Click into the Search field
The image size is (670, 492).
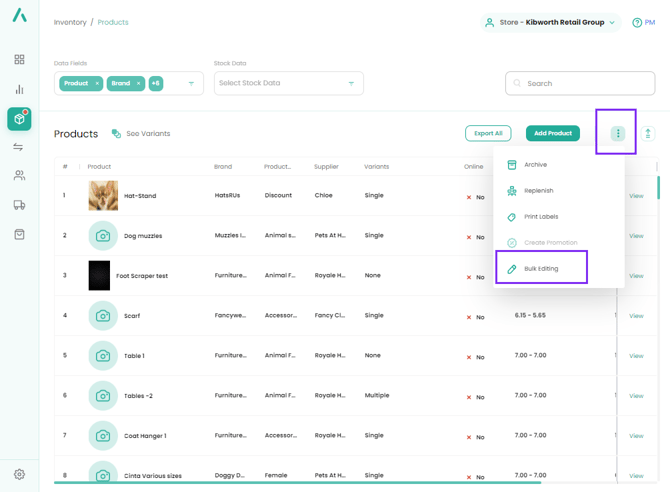click(x=586, y=84)
